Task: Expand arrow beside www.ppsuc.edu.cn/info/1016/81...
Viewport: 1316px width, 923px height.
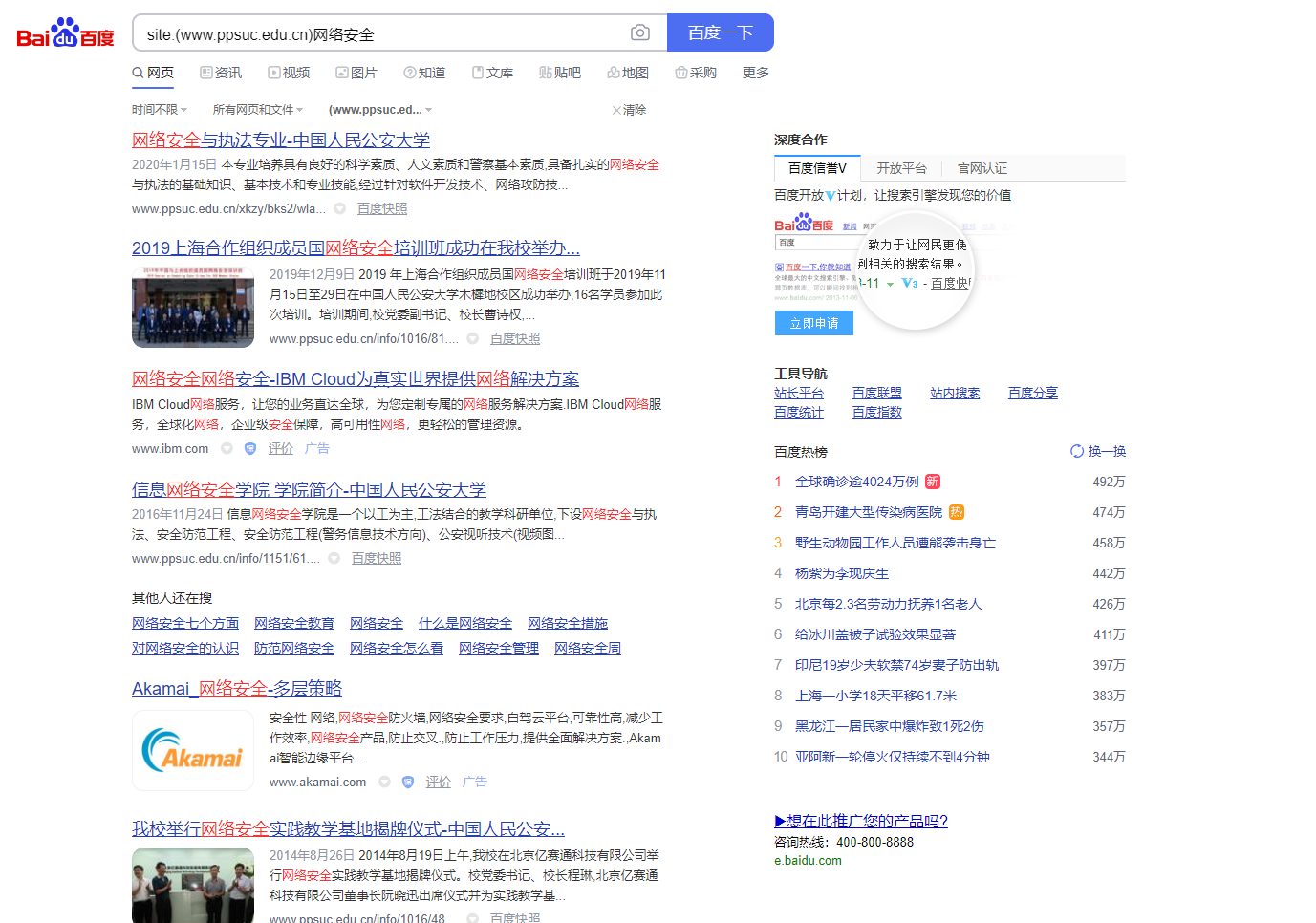Action: pyautogui.click(x=472, y=339)
